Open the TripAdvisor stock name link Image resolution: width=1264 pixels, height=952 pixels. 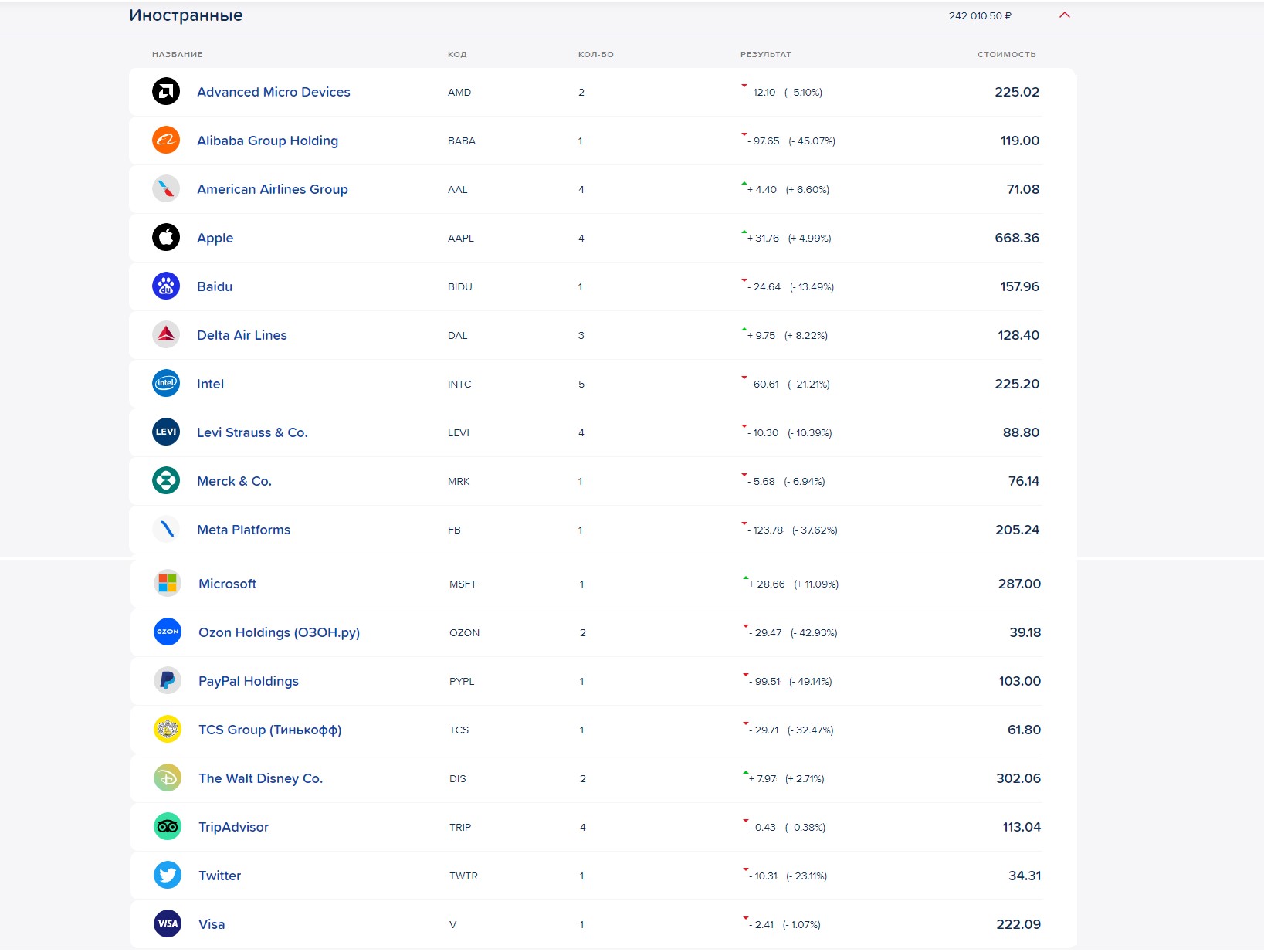(x=233, y=827)
